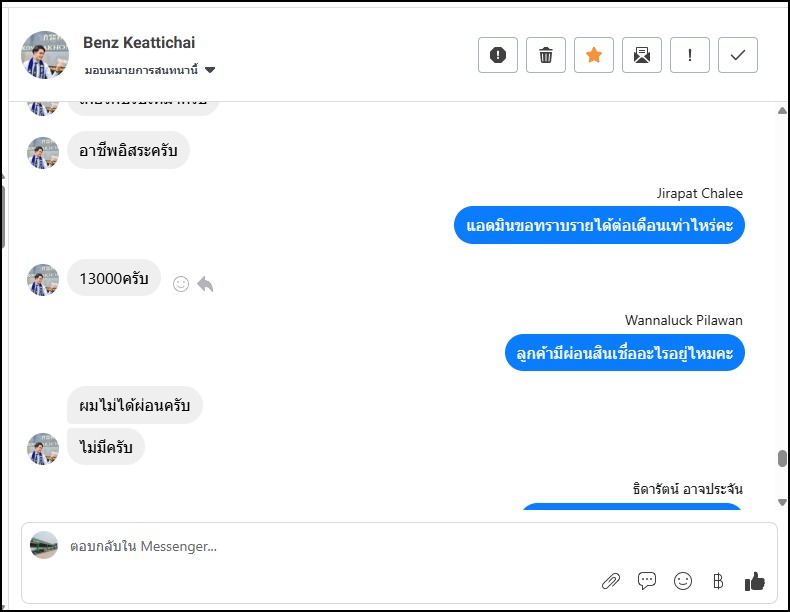The image size is (790, 612).
Task: Send a thumbs-up like
Action: coord(755,581)
